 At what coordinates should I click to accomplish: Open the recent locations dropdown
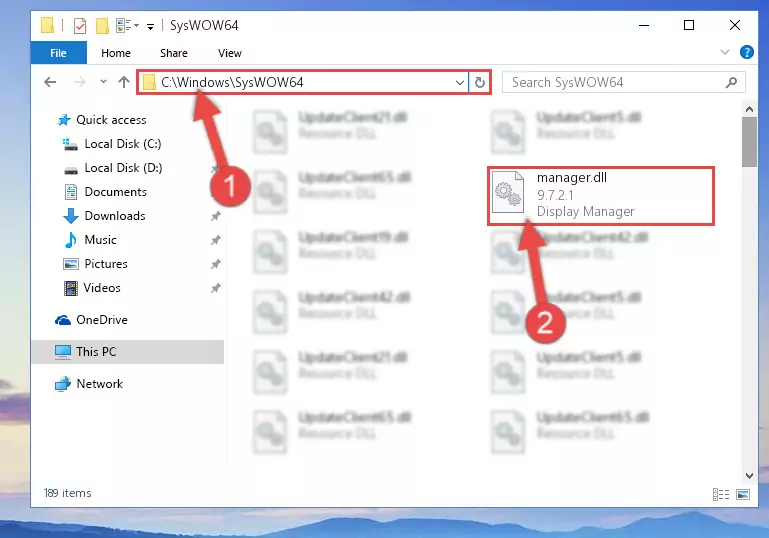(x=103, y=82)
